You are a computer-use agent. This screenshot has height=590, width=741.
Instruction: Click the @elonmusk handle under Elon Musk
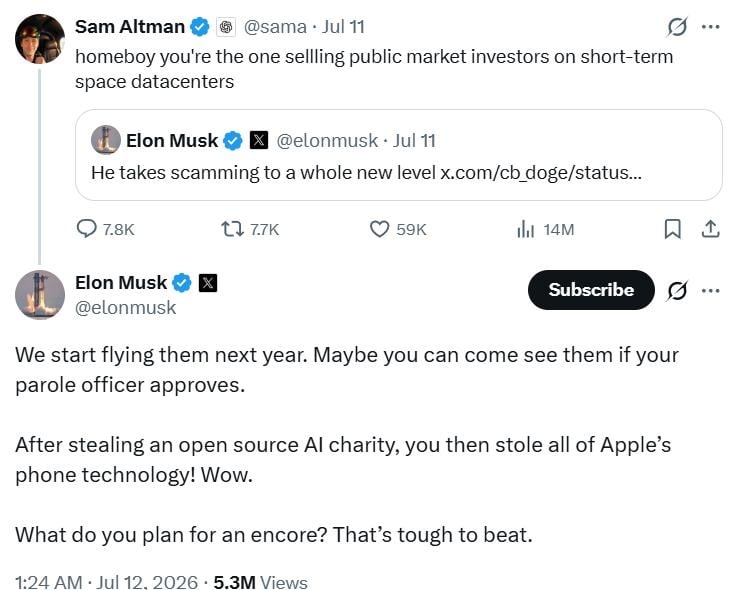[125, 308]
